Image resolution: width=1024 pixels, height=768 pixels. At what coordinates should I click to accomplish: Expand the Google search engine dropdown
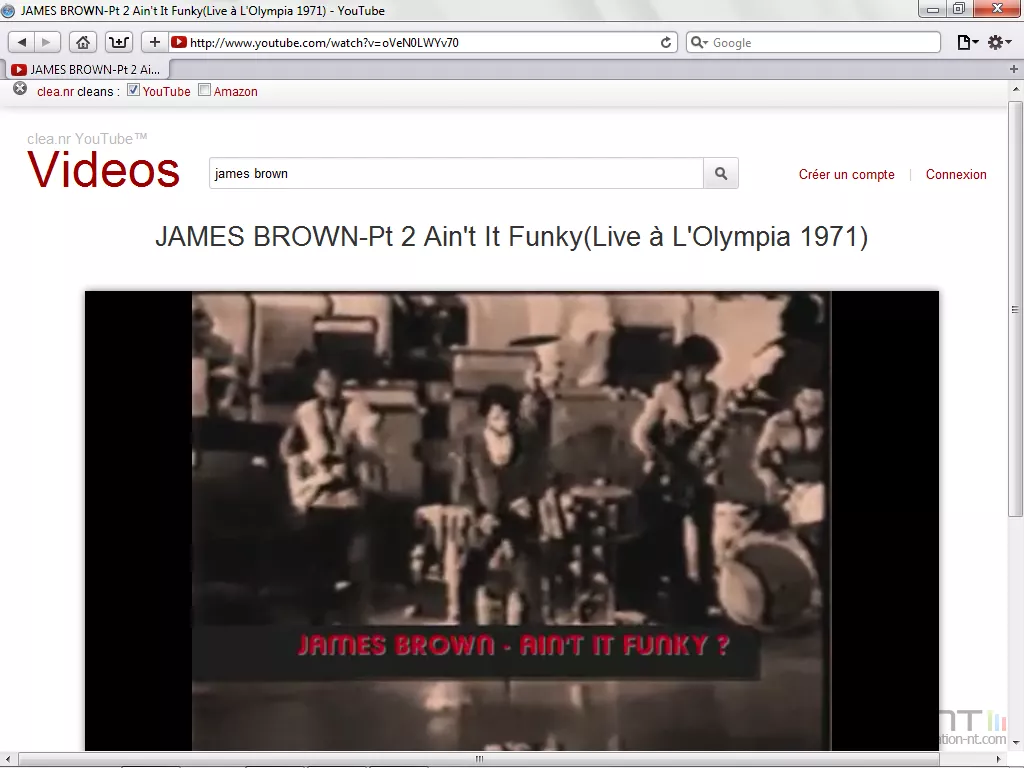700,43
